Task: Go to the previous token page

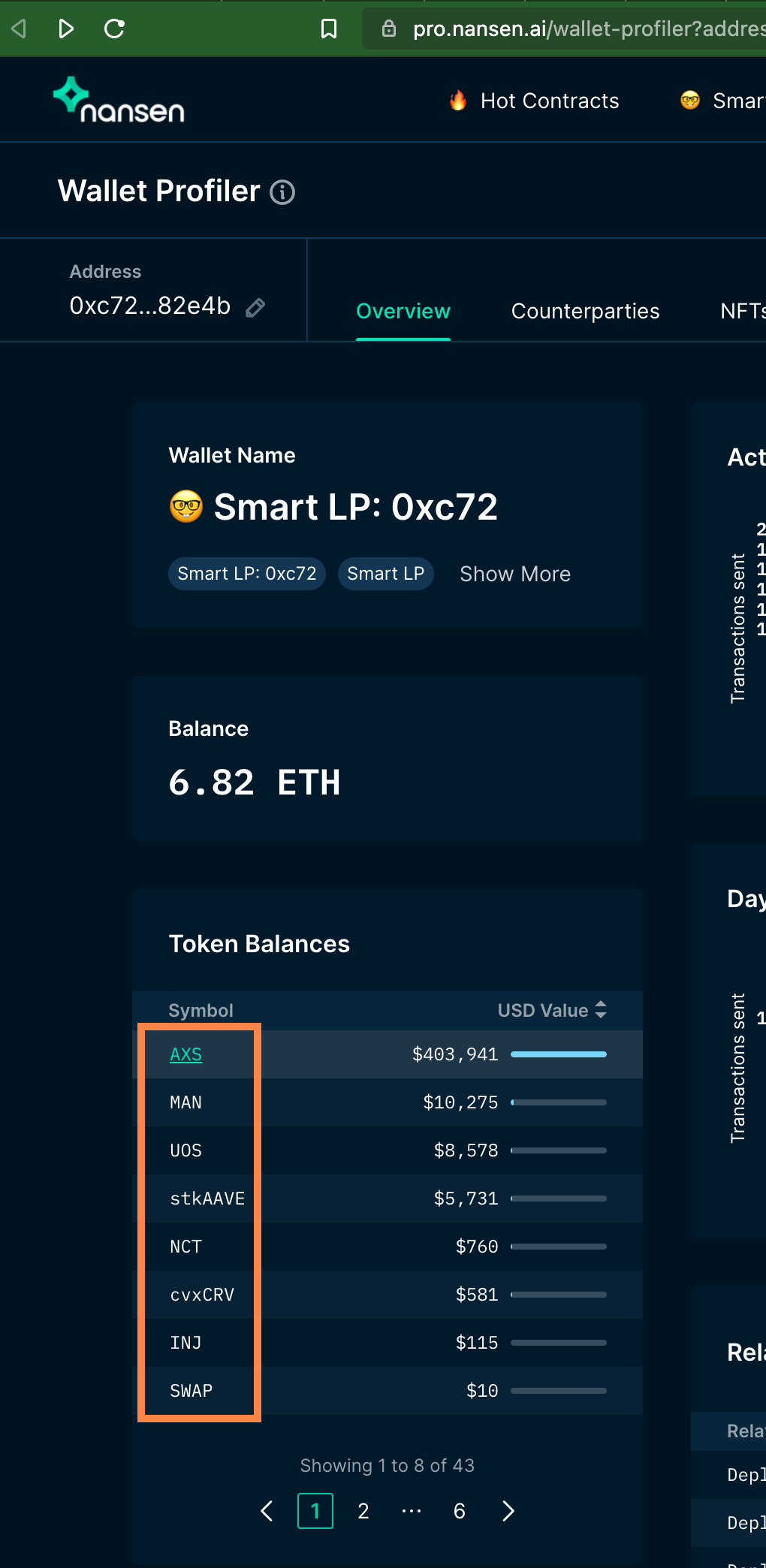Action: (x=267, y=1511)
